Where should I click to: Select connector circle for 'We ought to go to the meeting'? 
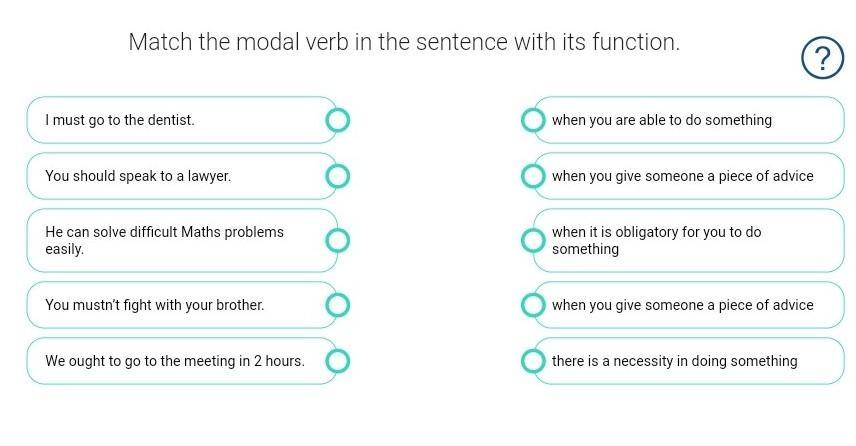(x=337, y=361)
